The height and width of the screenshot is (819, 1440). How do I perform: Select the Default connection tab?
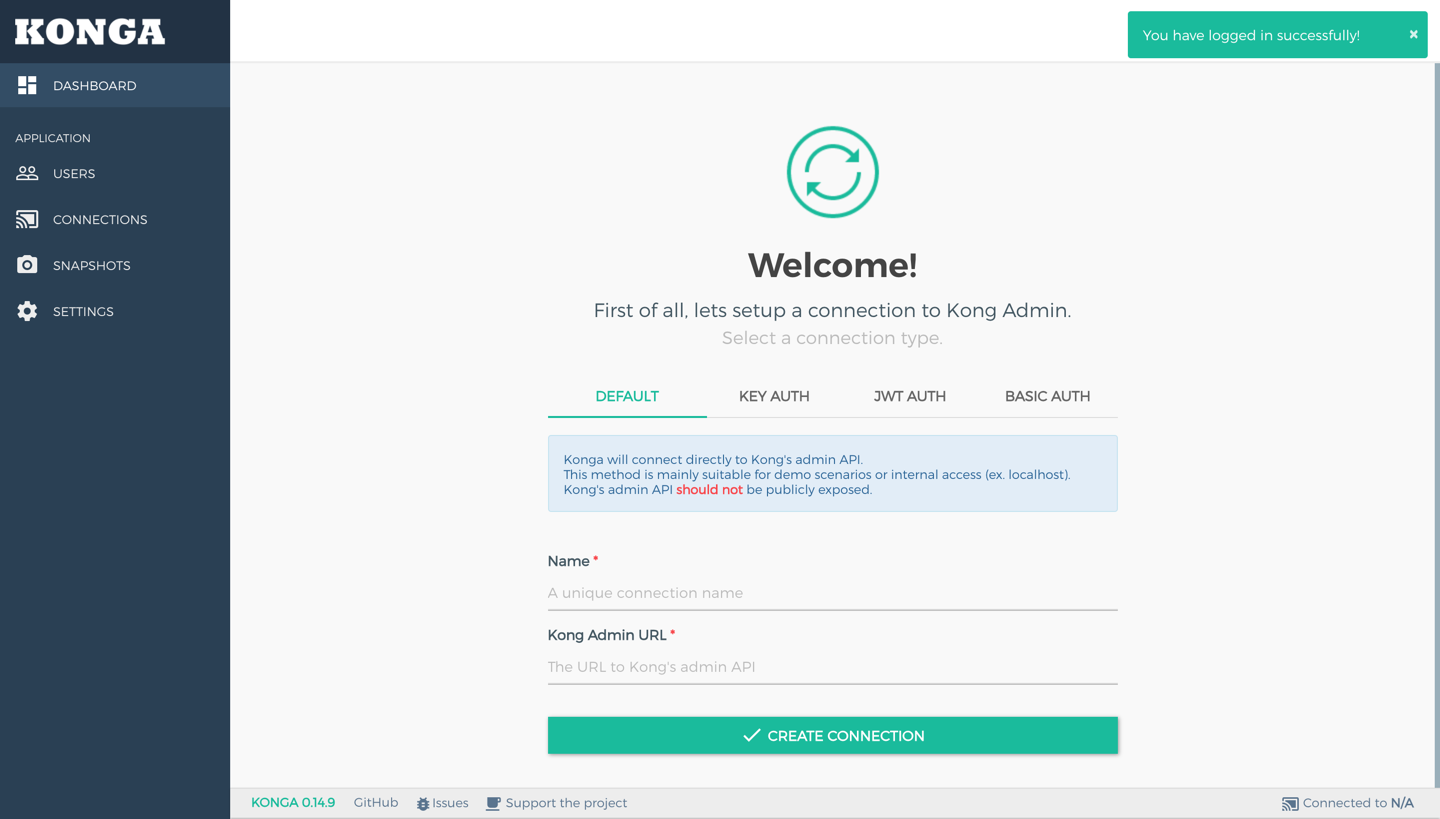point(627,396)
